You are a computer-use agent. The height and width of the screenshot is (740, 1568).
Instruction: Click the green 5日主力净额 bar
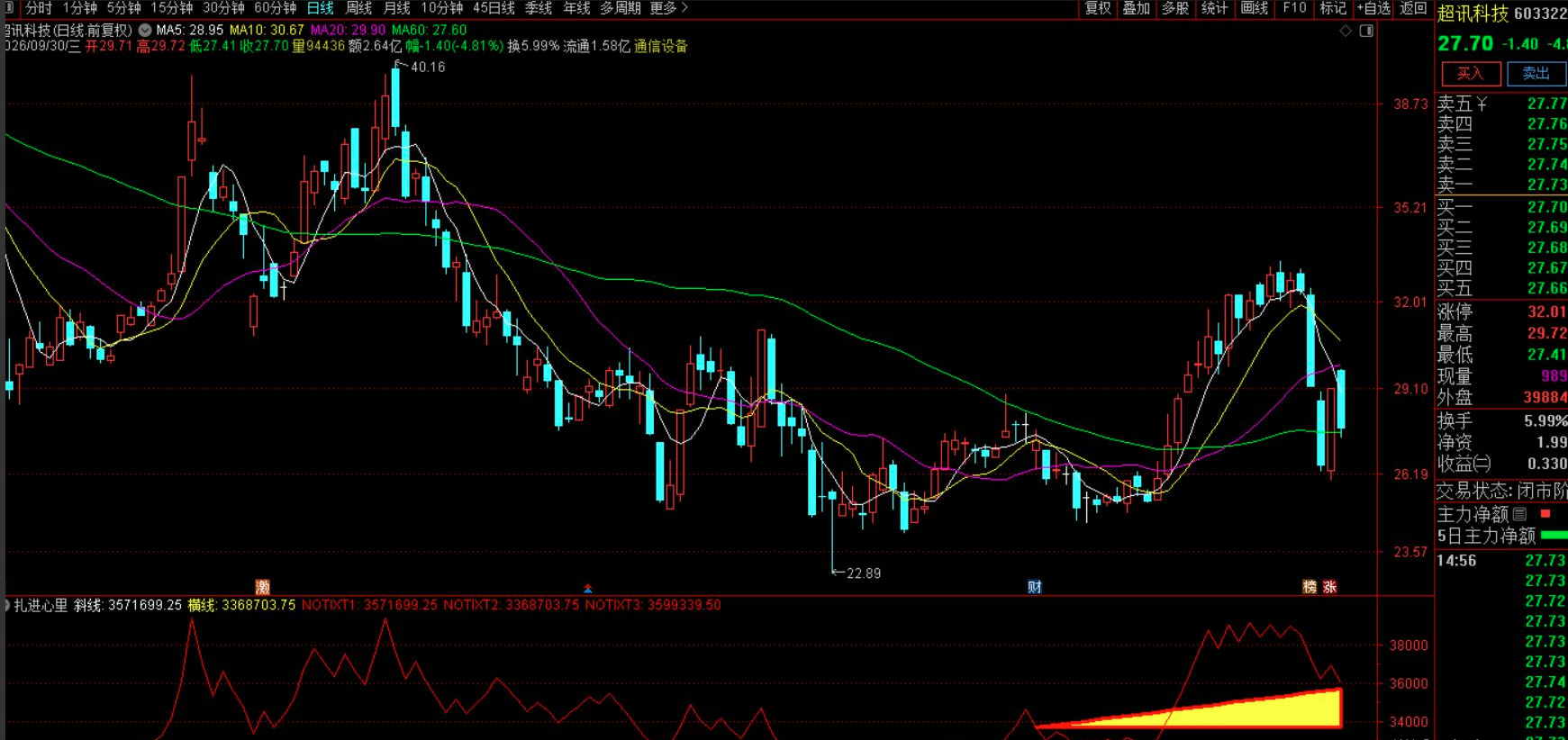(1554, 536)
